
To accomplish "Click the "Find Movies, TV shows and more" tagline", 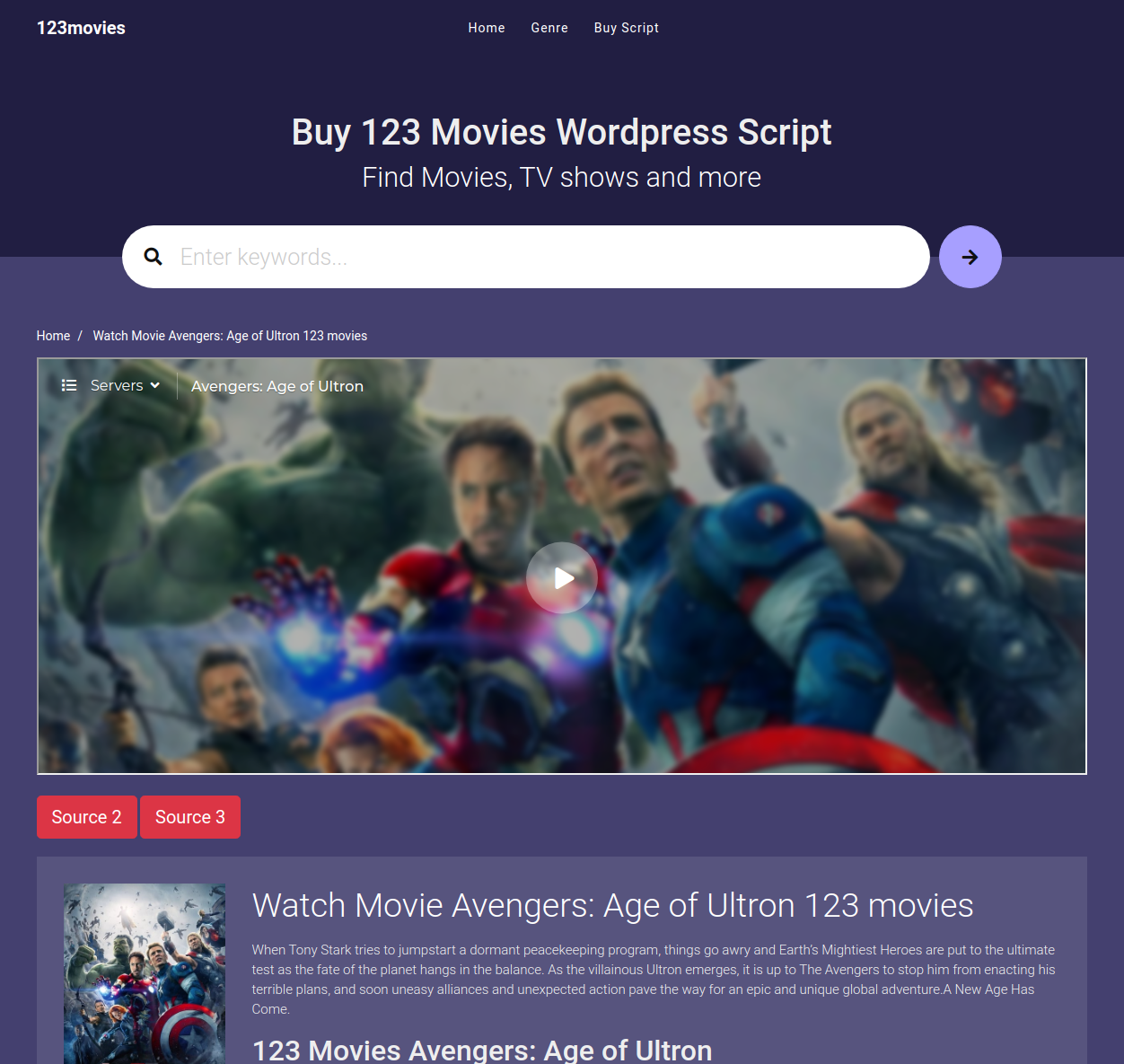I will pyautogui.click(x=562, y=177).
